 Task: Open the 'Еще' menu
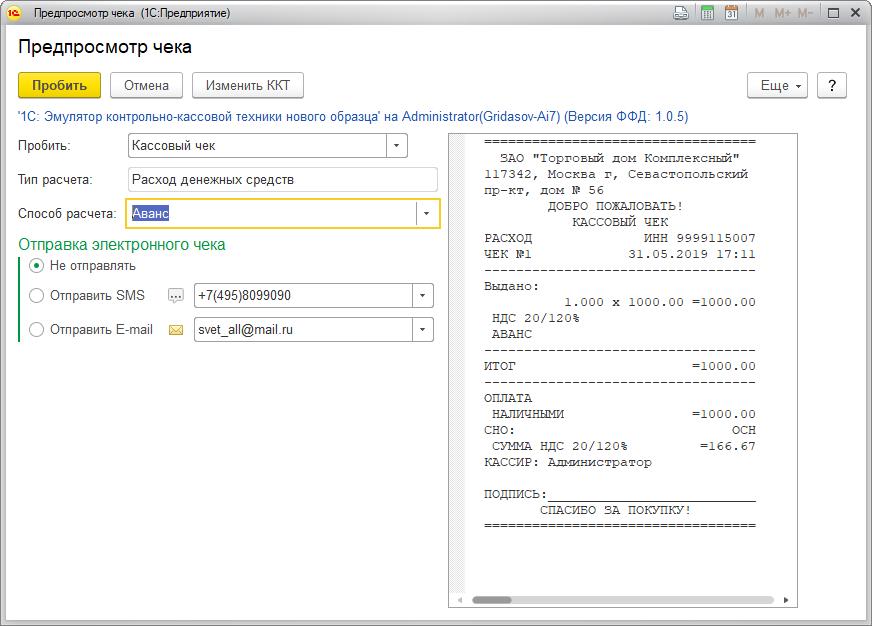(x=777, y=86)
